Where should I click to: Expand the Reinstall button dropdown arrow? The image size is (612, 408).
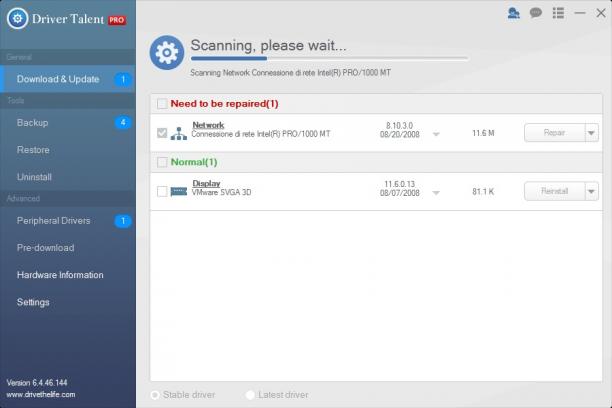[592, 191]
